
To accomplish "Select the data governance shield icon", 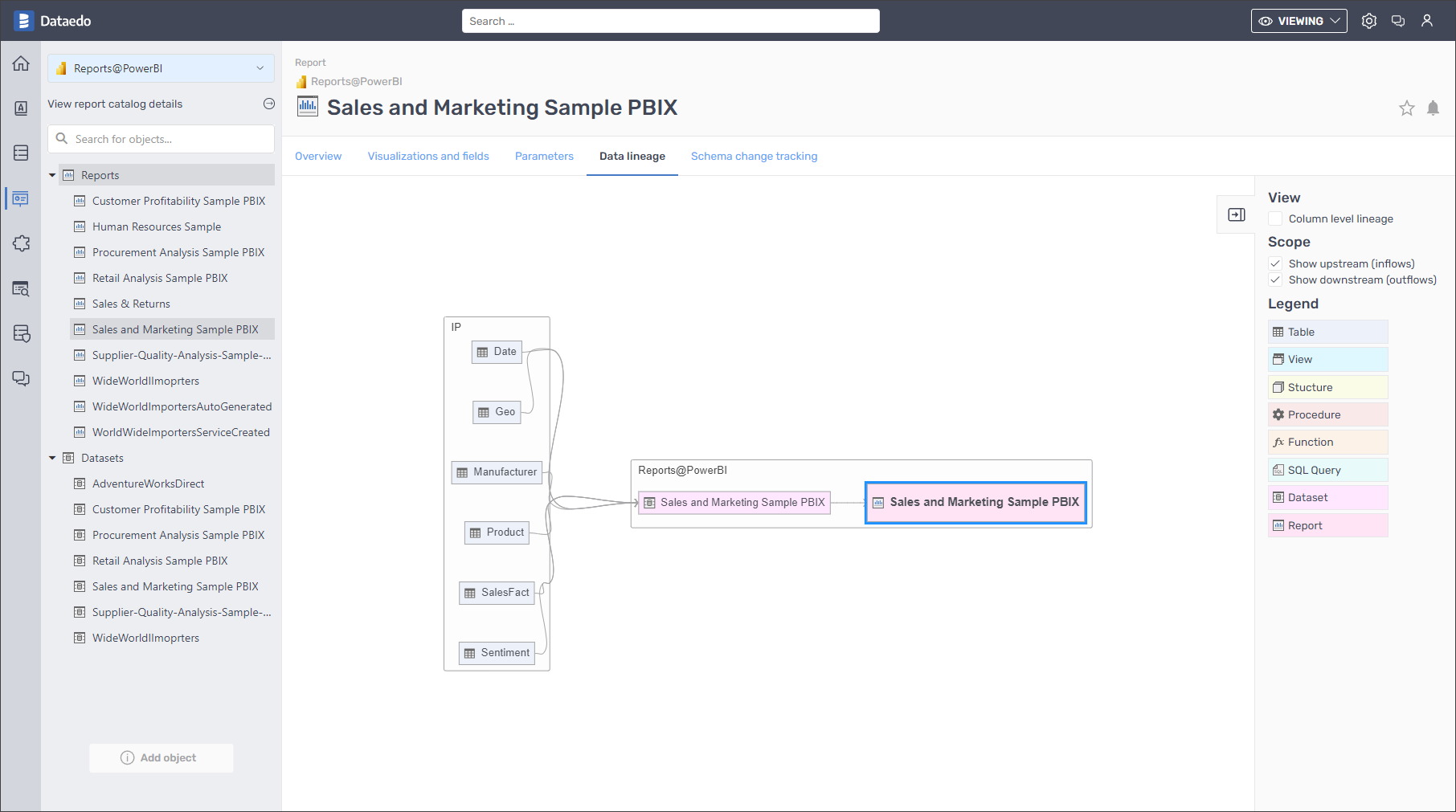I will [21, 333].
